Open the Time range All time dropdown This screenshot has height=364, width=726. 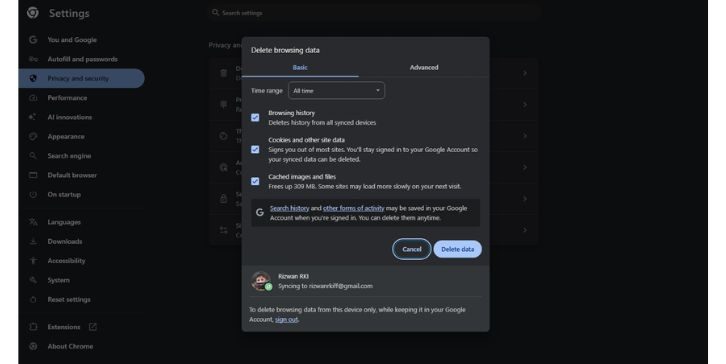tap(336, 91)
